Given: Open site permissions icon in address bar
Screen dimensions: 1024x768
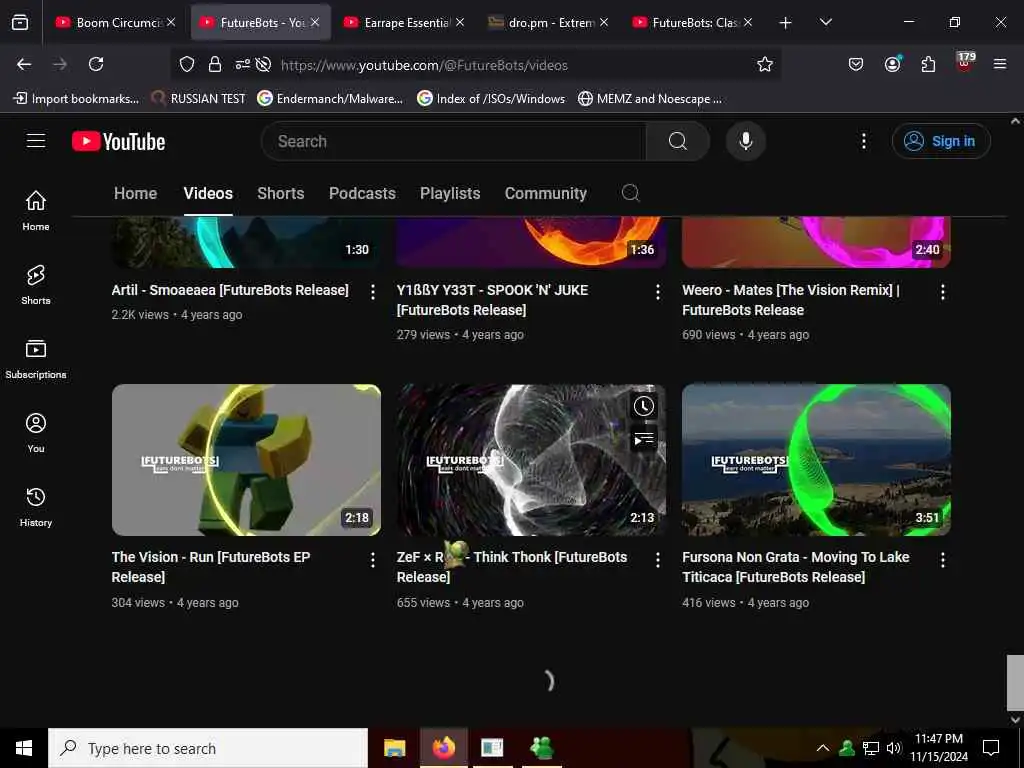Looking at the screenshot, I should coord(242,64).
